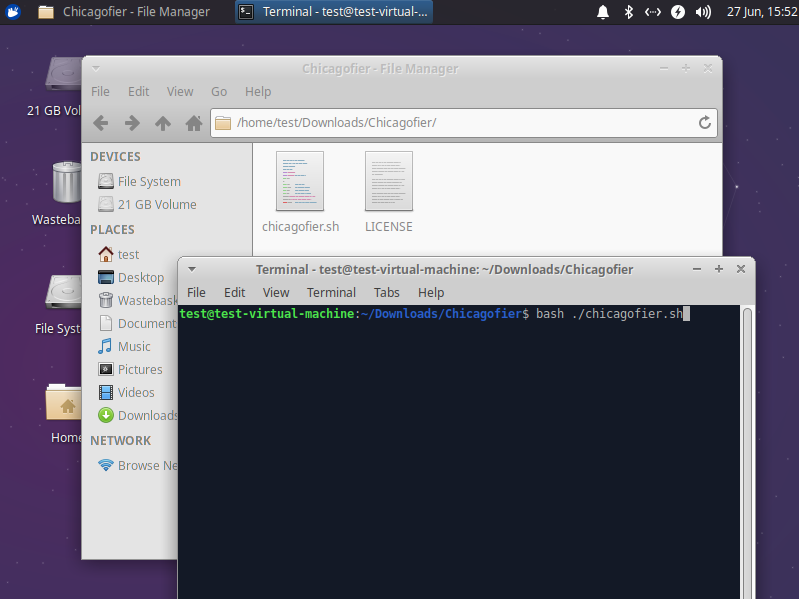Open File menu in File Manager
The image size is (799, 599).
[100, 92]
